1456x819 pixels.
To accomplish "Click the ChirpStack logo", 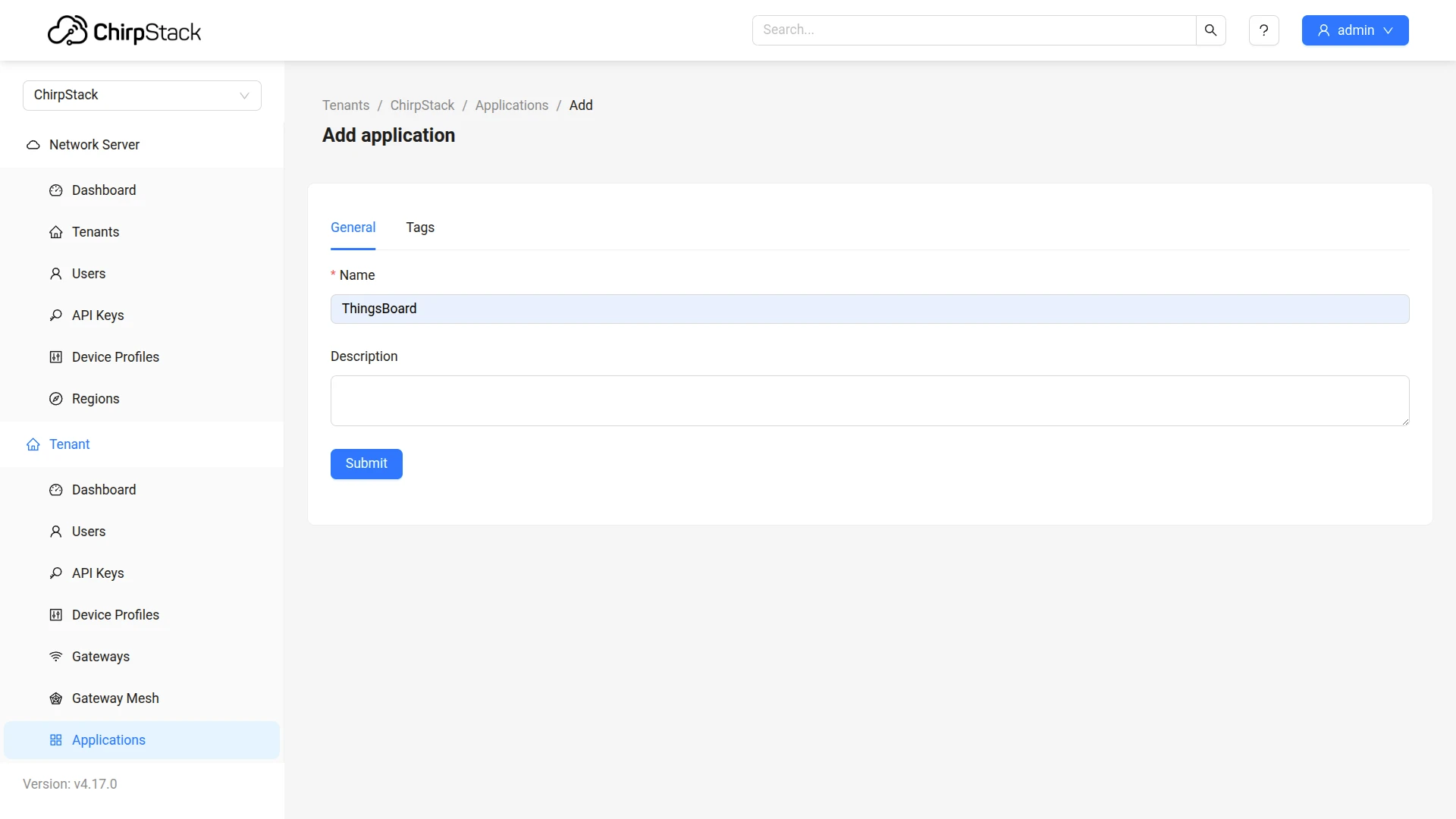I will [x=124, y=31].
